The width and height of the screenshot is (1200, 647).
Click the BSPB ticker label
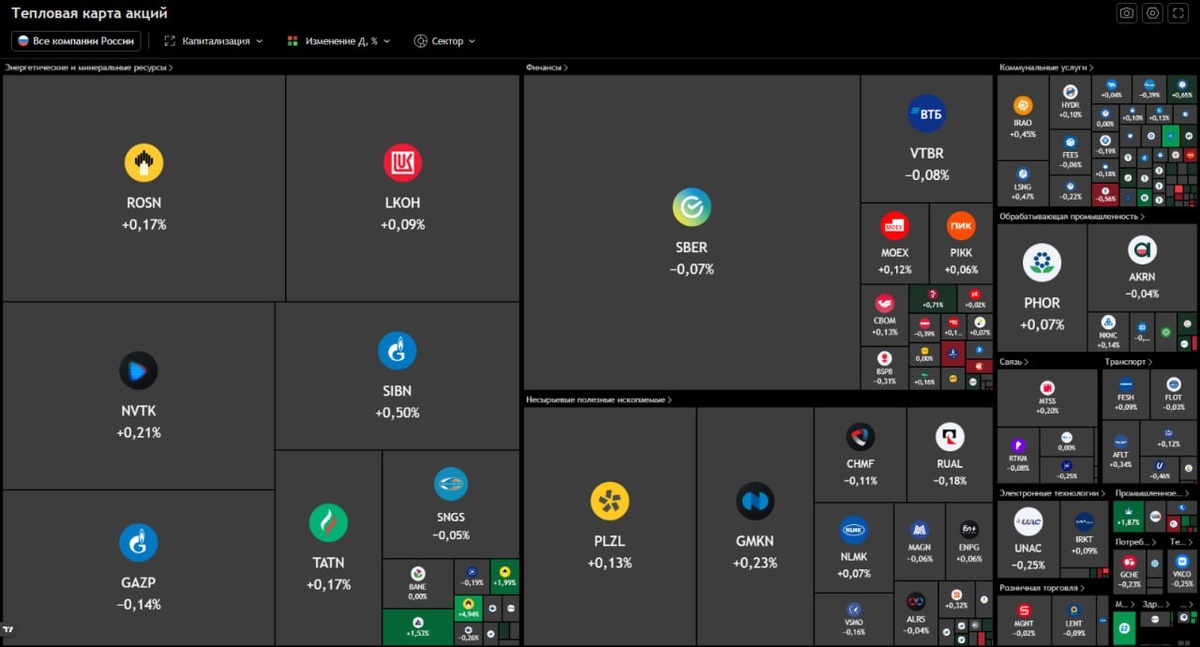pyautogui.click(x=884, y=372)
